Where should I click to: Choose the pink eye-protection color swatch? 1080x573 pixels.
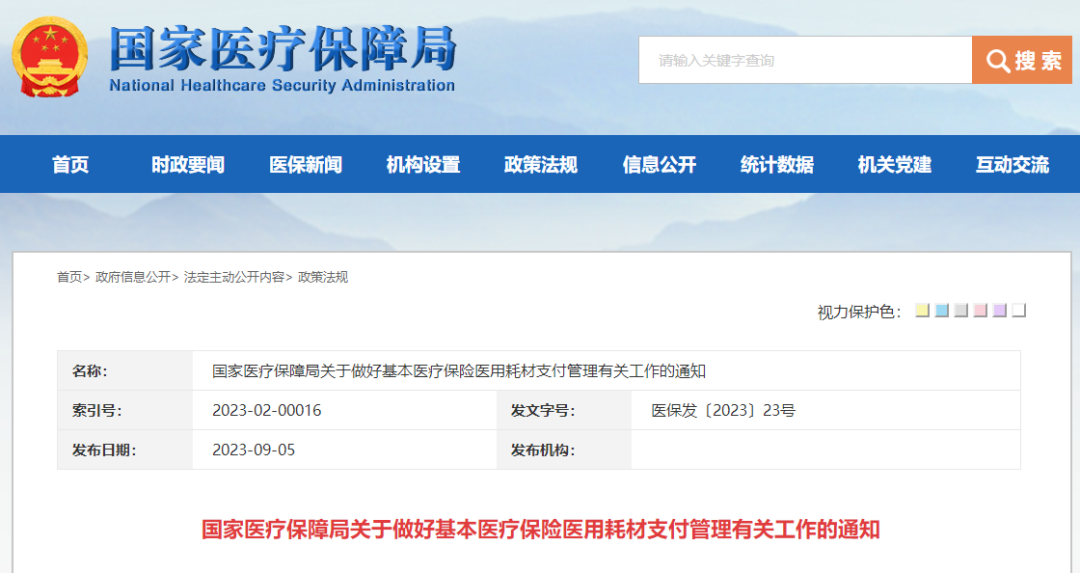coord(980,311)
